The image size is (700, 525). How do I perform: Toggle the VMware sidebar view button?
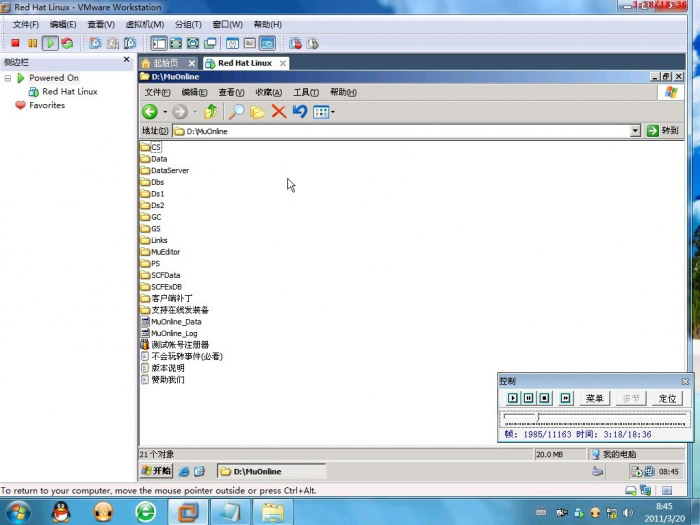tap(158, 43)
